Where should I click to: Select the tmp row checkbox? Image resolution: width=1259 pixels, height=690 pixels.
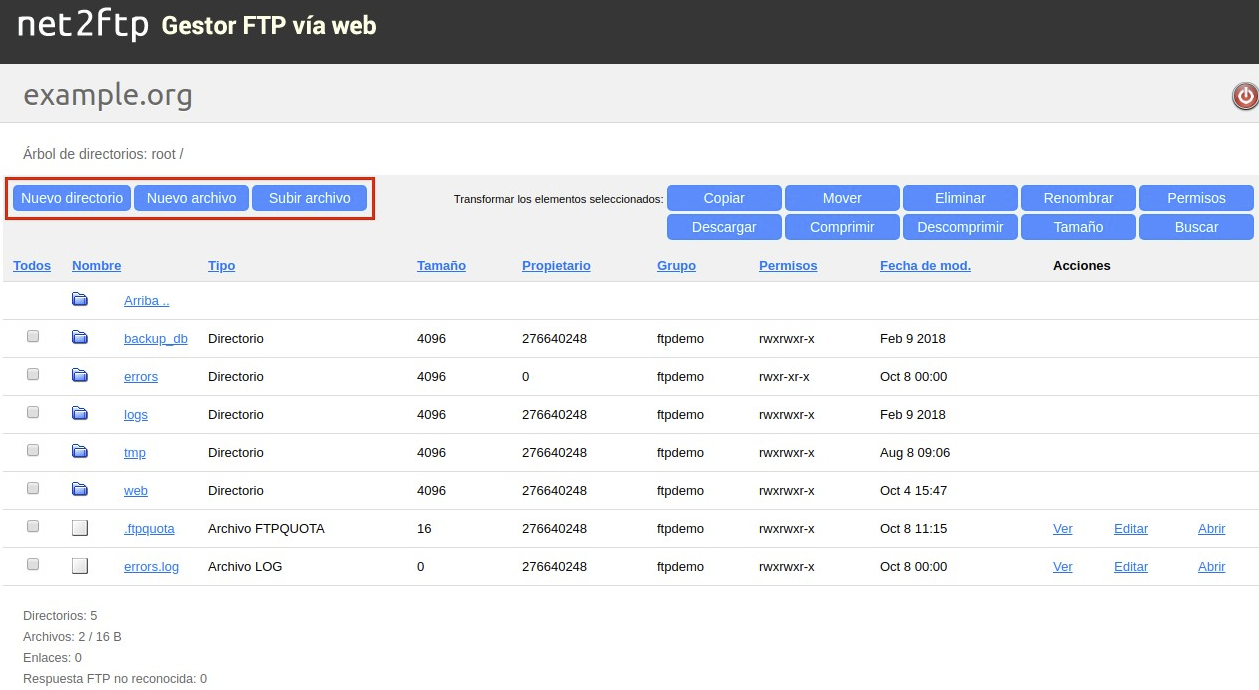pyautogui.click(x=33, y=451)
